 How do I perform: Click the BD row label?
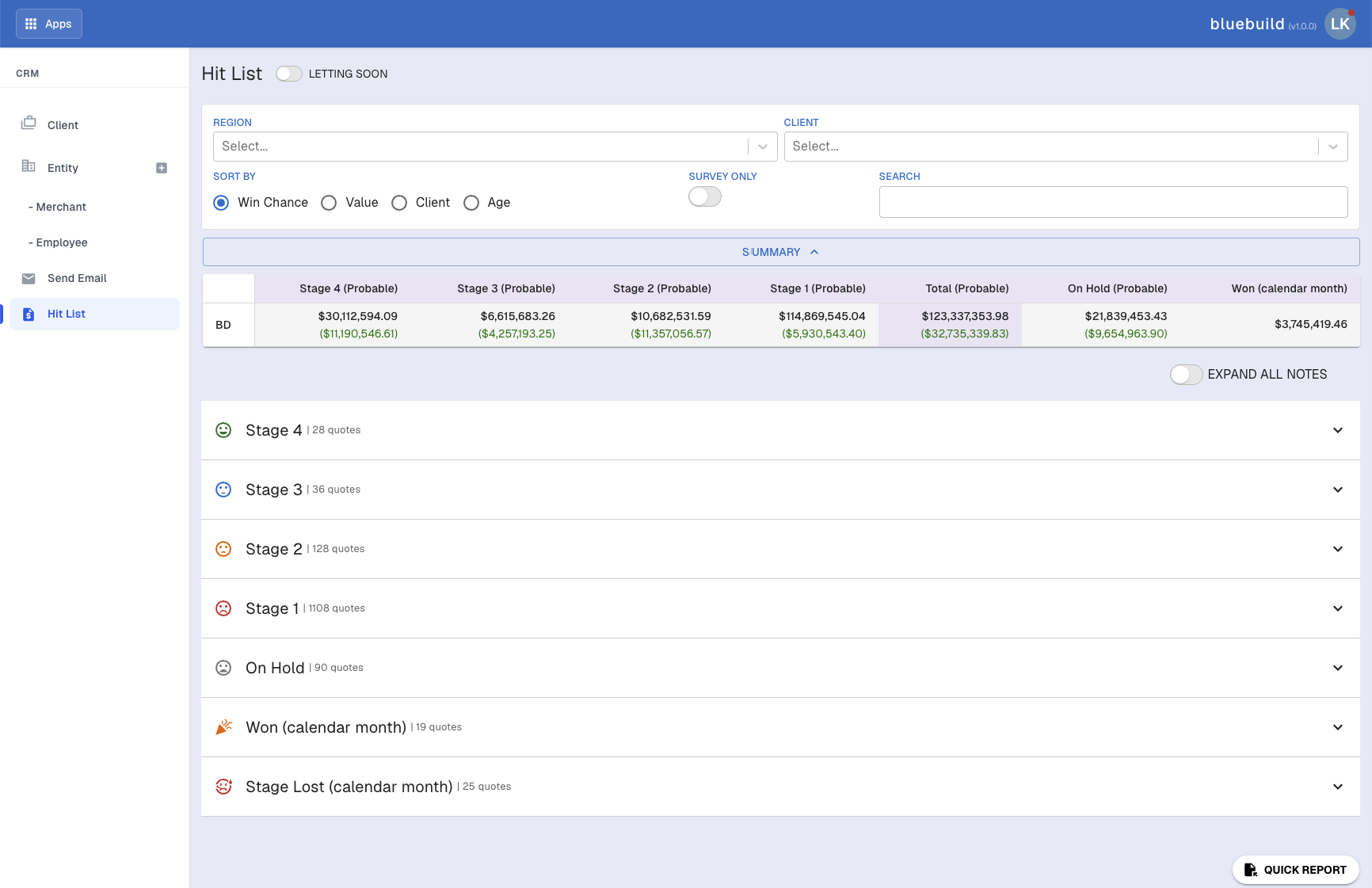click(223, 325)
